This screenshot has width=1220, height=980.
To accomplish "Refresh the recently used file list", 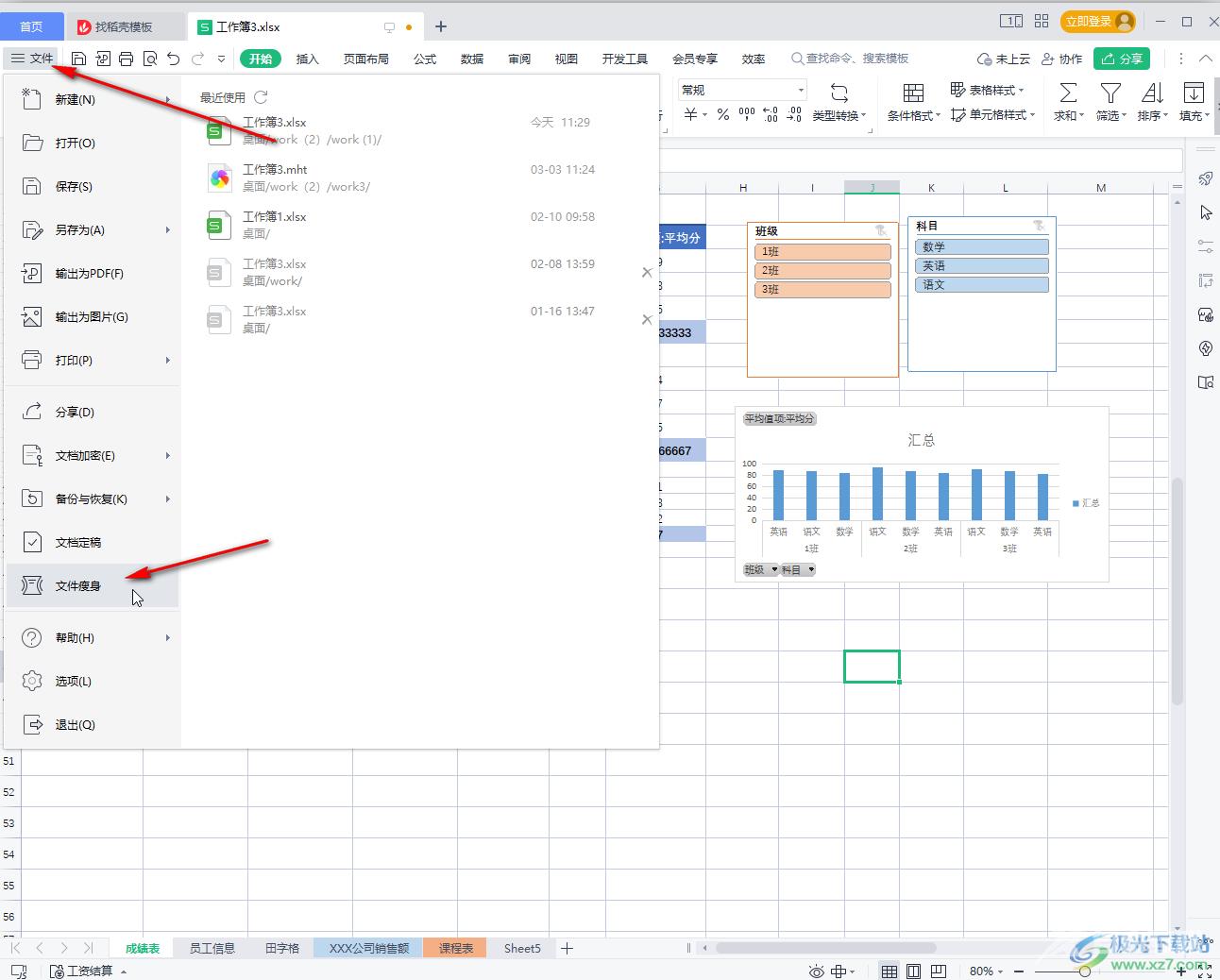I will point(261,97).
